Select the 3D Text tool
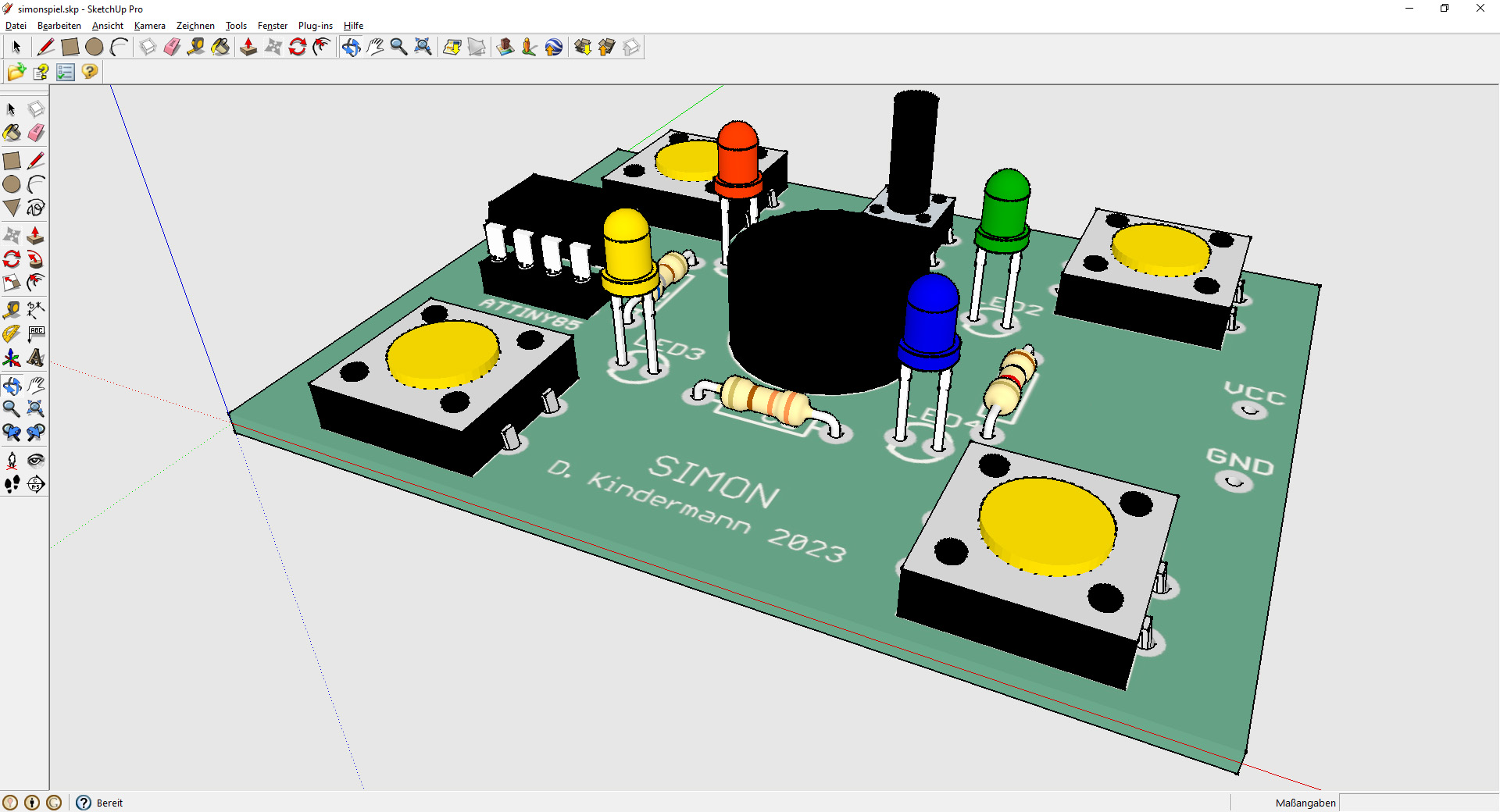 (36, 358)
